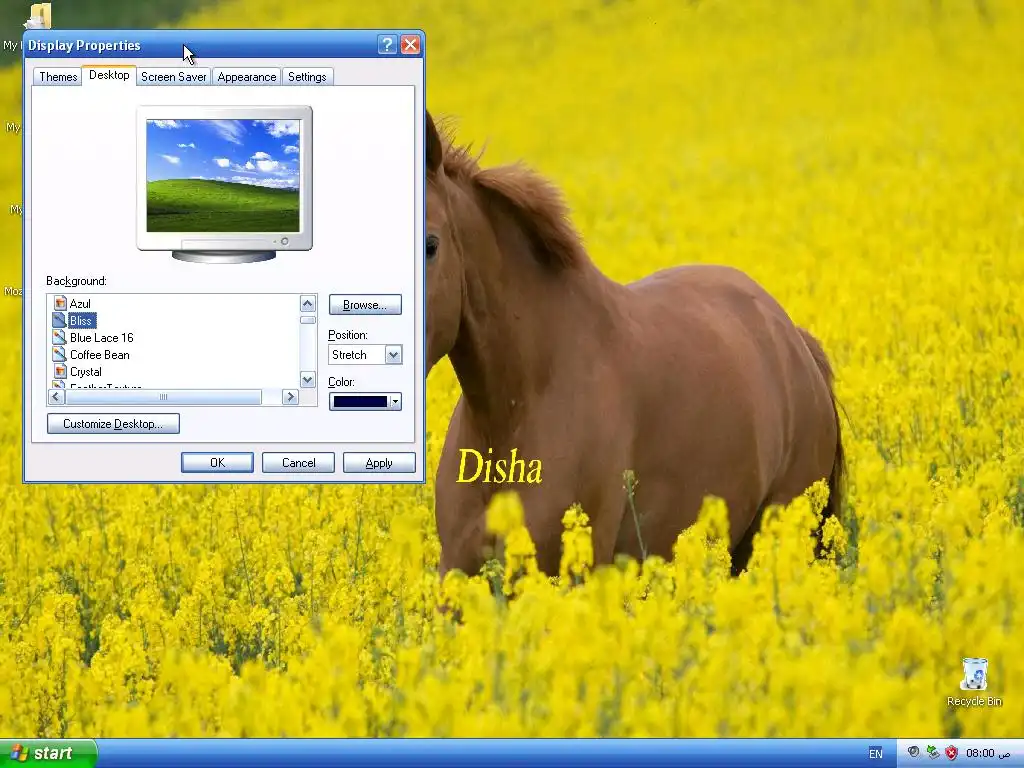
Task: Click the EN language bar indicator
Action: [875, 754]
